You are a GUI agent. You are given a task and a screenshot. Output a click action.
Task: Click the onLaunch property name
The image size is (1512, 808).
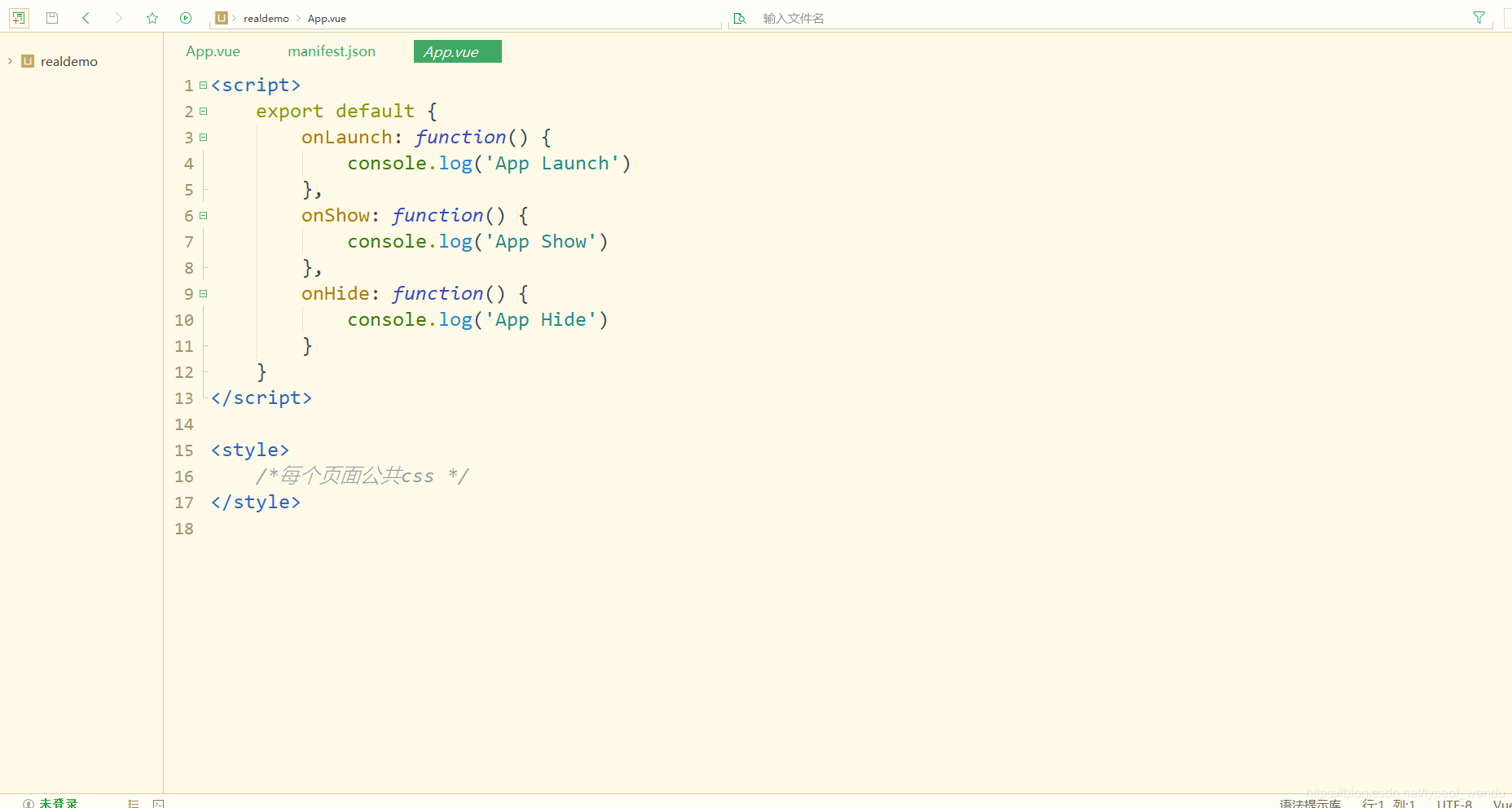(x=347, y=138)
